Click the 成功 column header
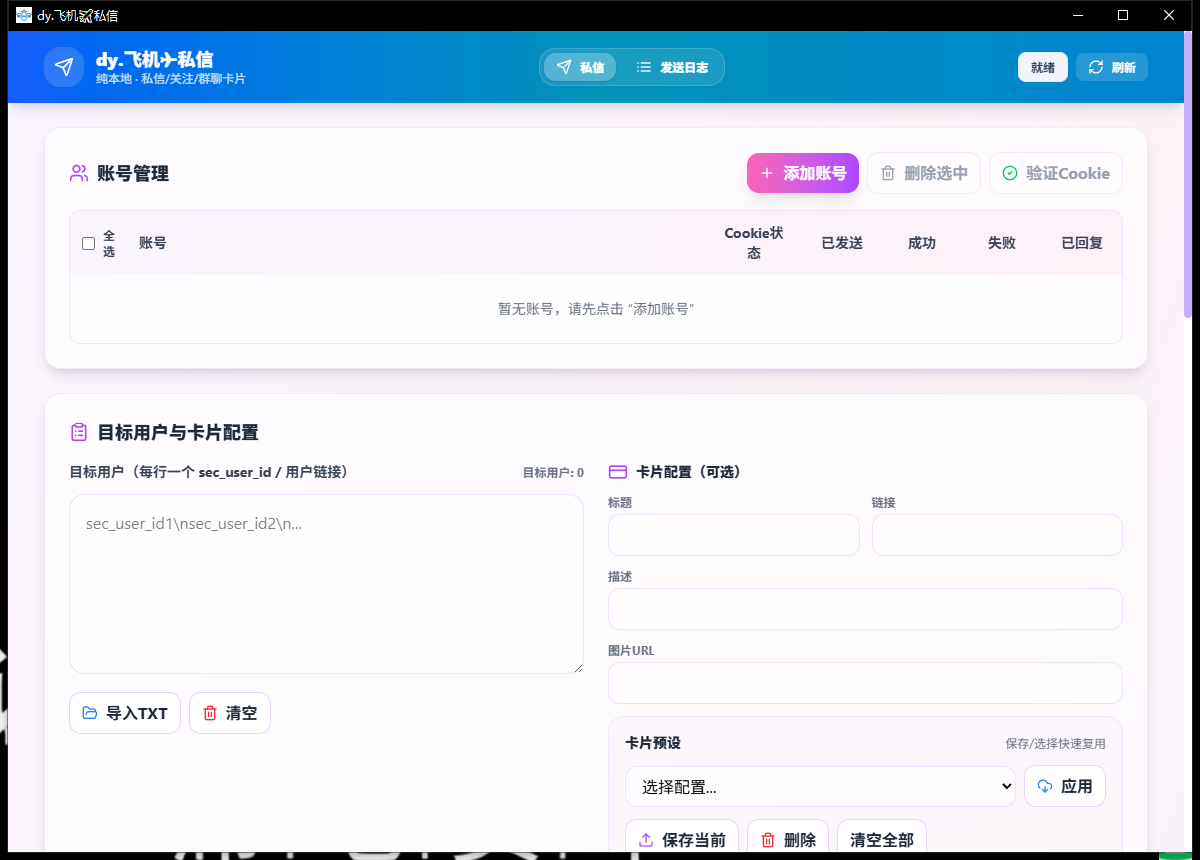 (922, 243)
